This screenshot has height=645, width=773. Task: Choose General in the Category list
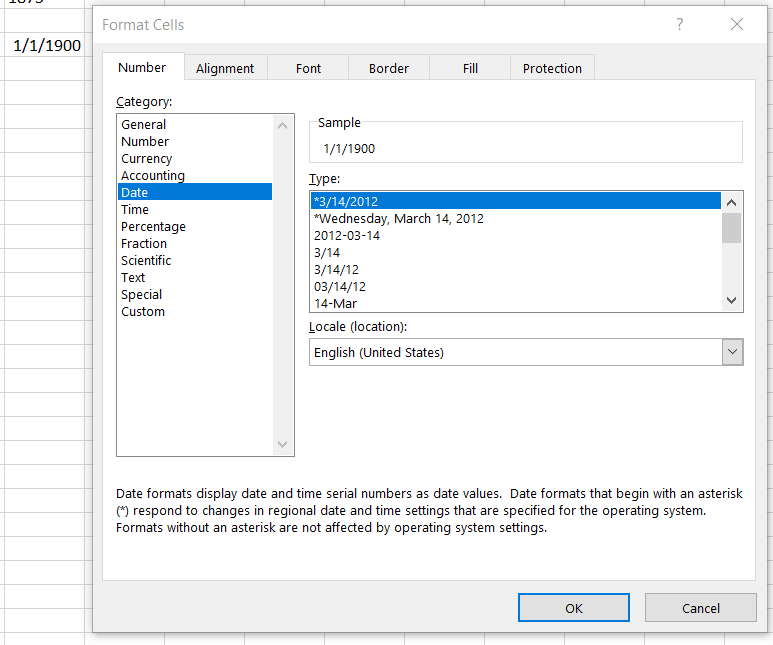pyautogui.click(x=195, y=124)
